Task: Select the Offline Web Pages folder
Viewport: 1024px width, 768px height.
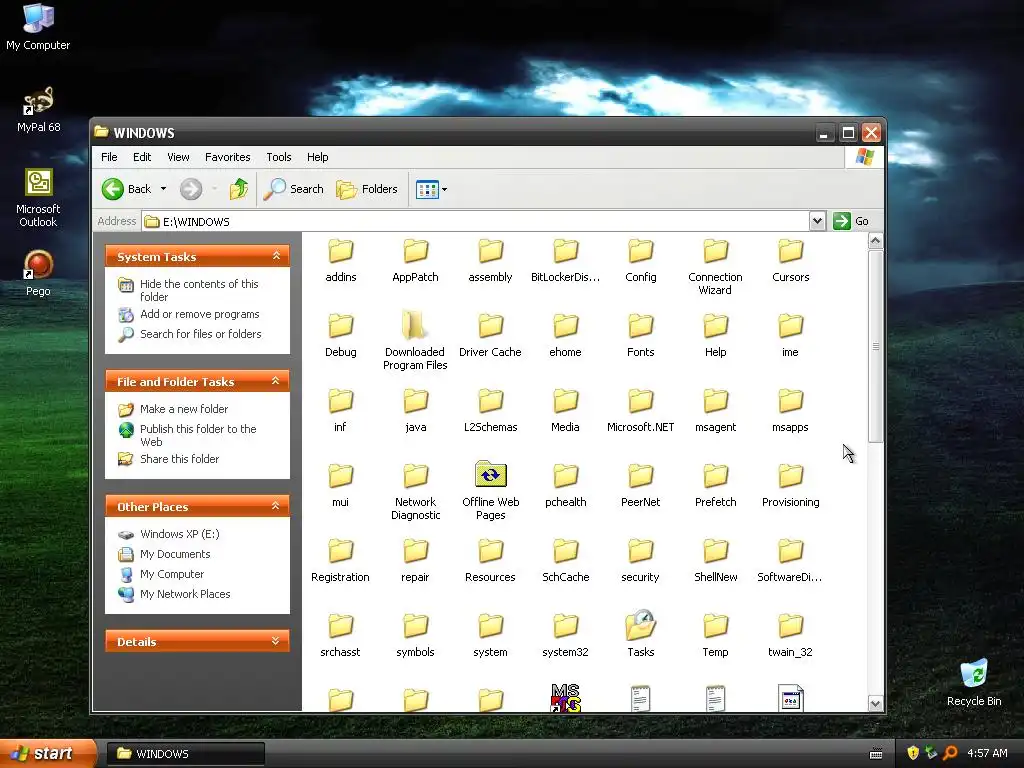Action: point(490,490)
